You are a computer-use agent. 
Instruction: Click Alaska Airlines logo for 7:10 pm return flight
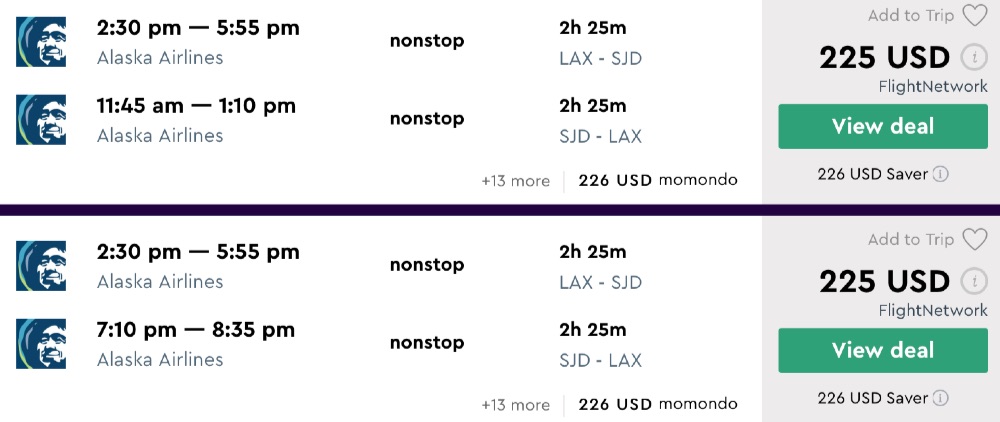pyautogui.click(x=41, y=344)
